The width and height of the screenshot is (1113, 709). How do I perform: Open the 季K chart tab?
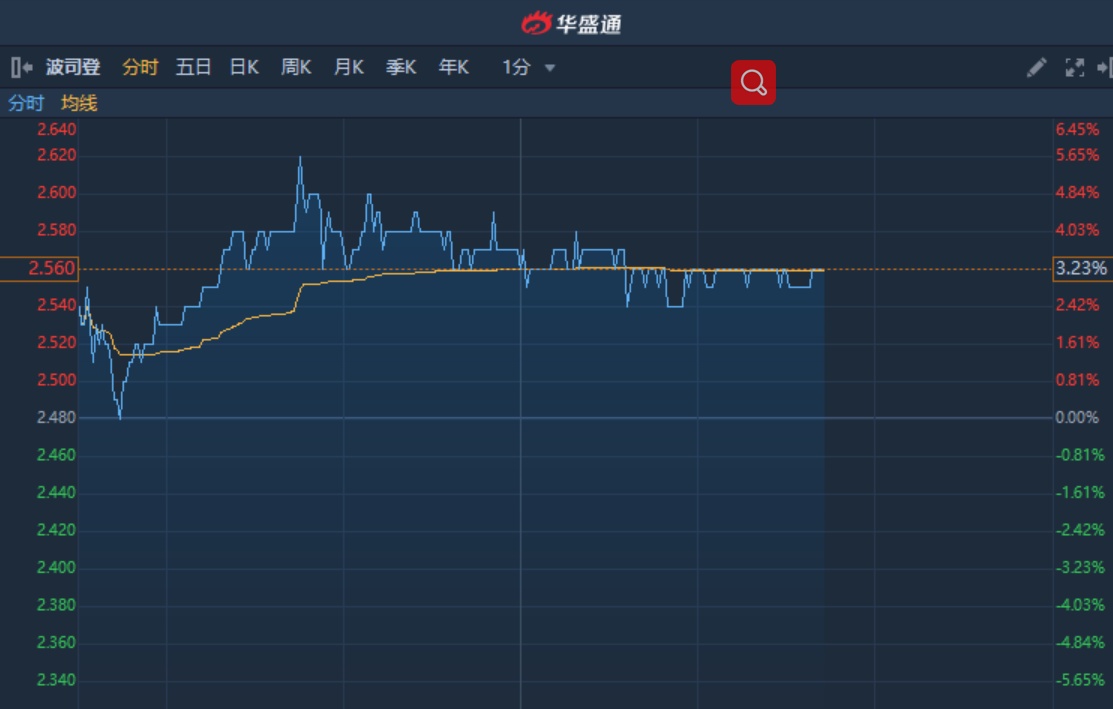(401, 67)
